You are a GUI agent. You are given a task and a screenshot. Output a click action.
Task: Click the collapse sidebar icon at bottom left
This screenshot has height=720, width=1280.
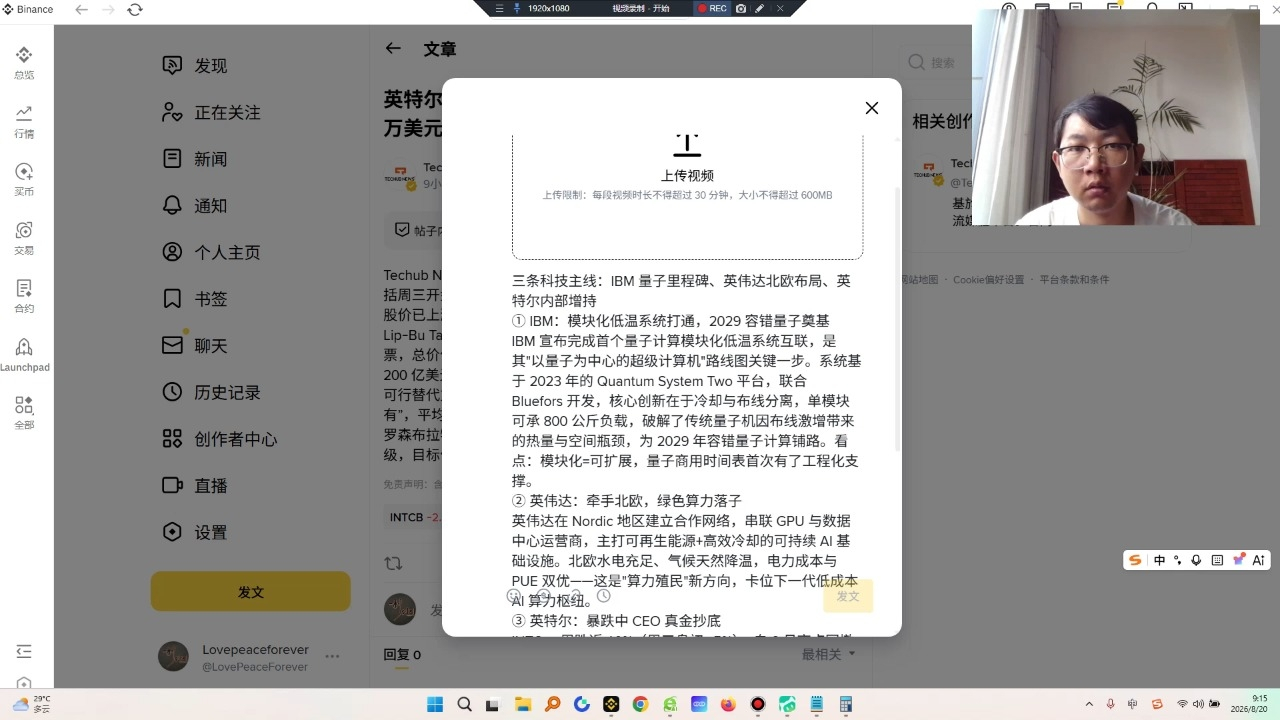tap(24, 651)
